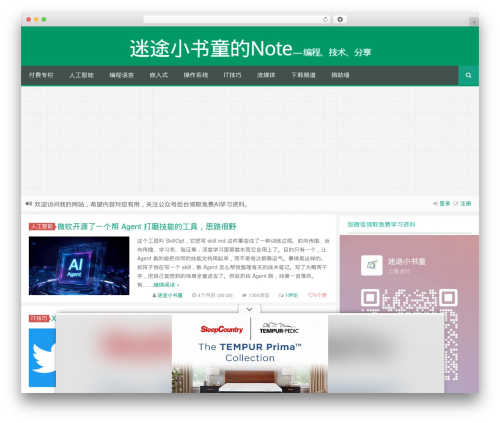Click the dark round icon beside the address bar
The image size is (500, 423).
[340, 20]
